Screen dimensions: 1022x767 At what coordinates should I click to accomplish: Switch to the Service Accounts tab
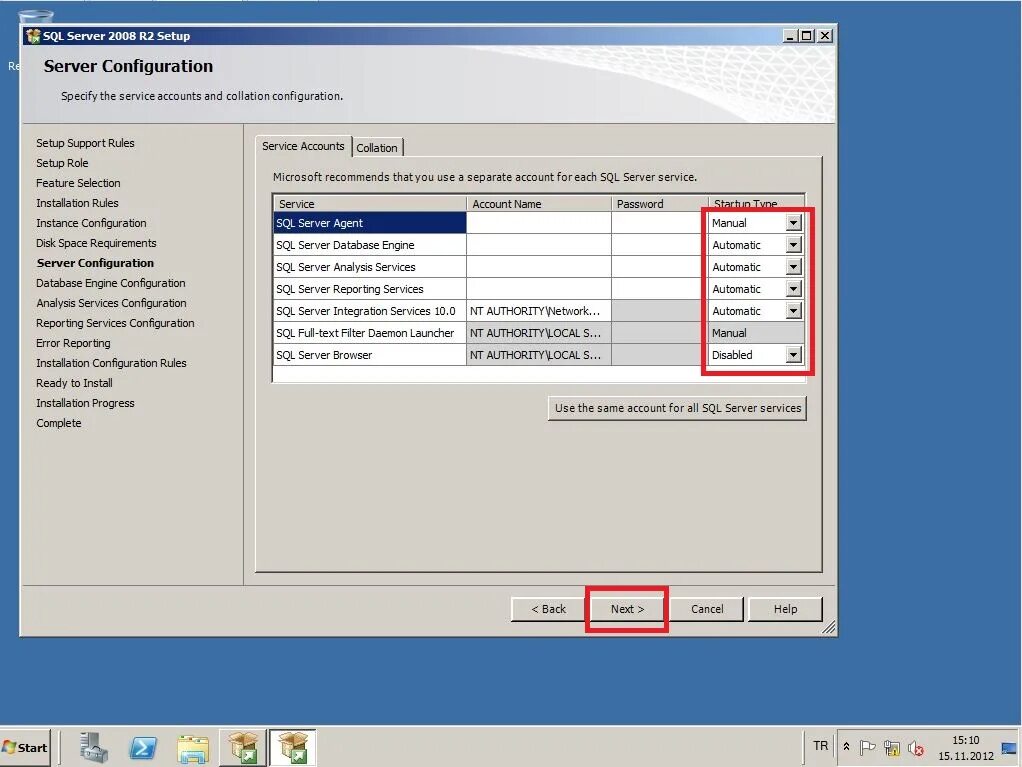[303, 147]
